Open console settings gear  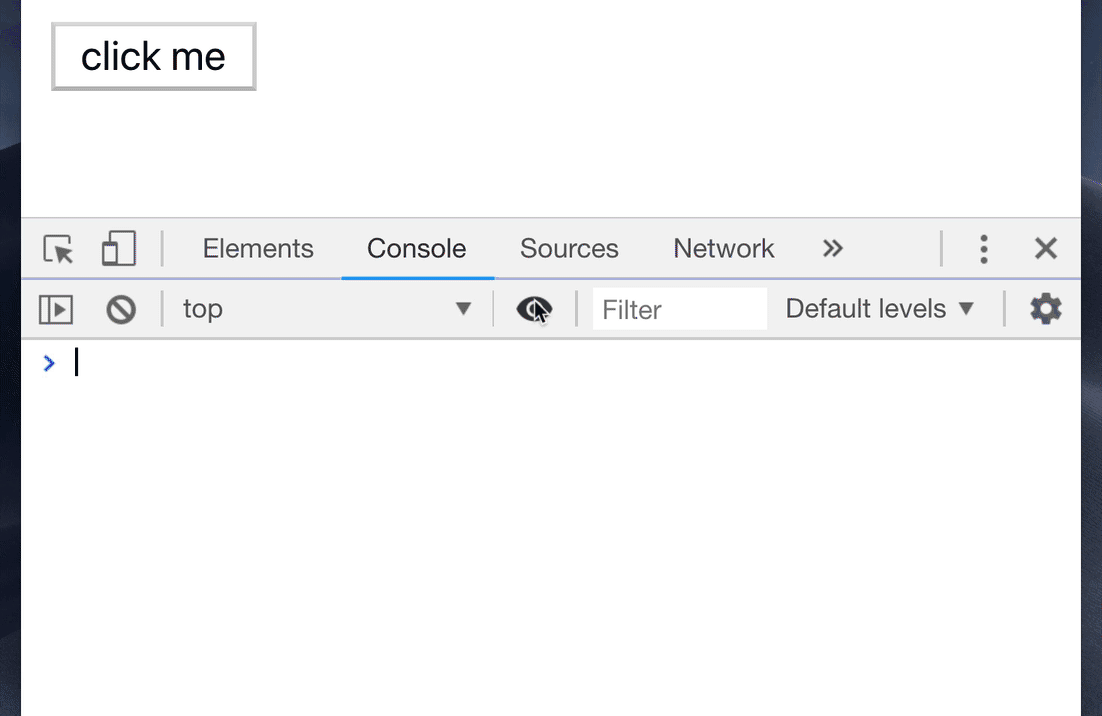click(1045, 310)
